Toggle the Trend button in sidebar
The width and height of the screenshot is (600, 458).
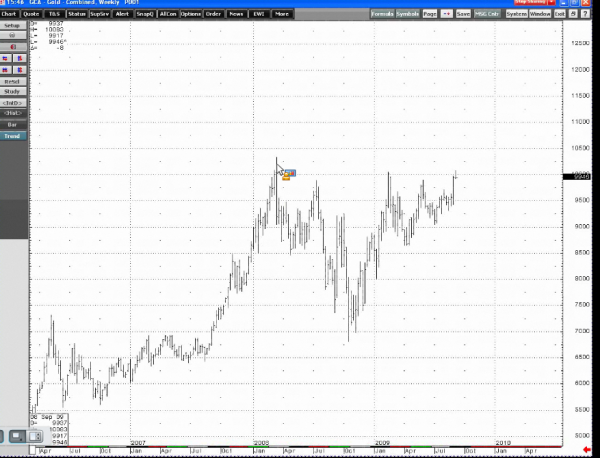[14, 136]
